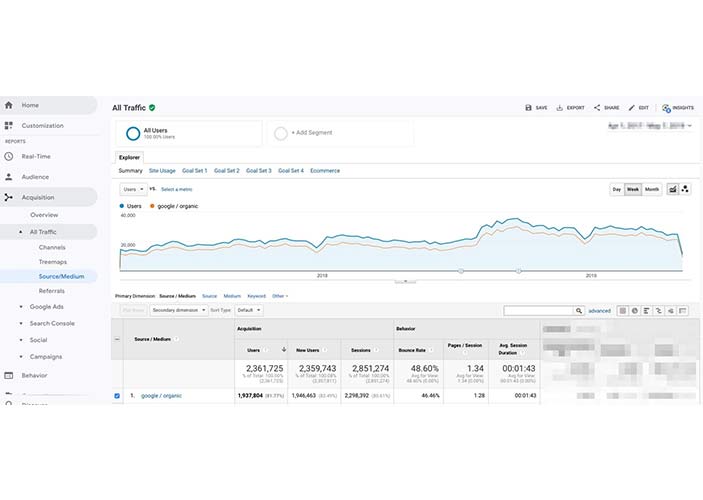Image resolution: width=703 pixels, height=500 pixels.
Task: Click the Save floppy-disk icon
Action: click(528, 108)
